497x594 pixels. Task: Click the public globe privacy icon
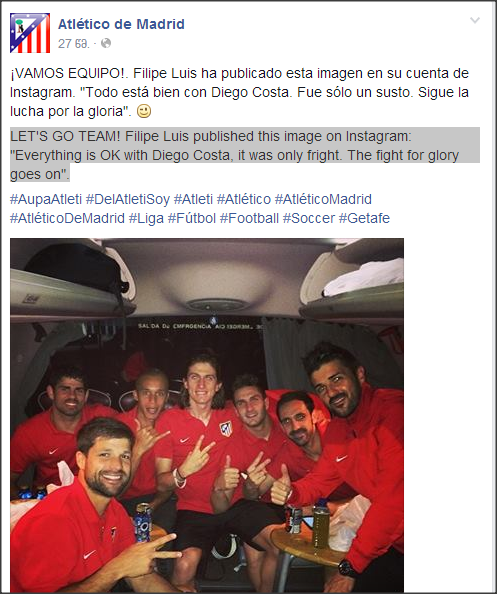point(106,43)
